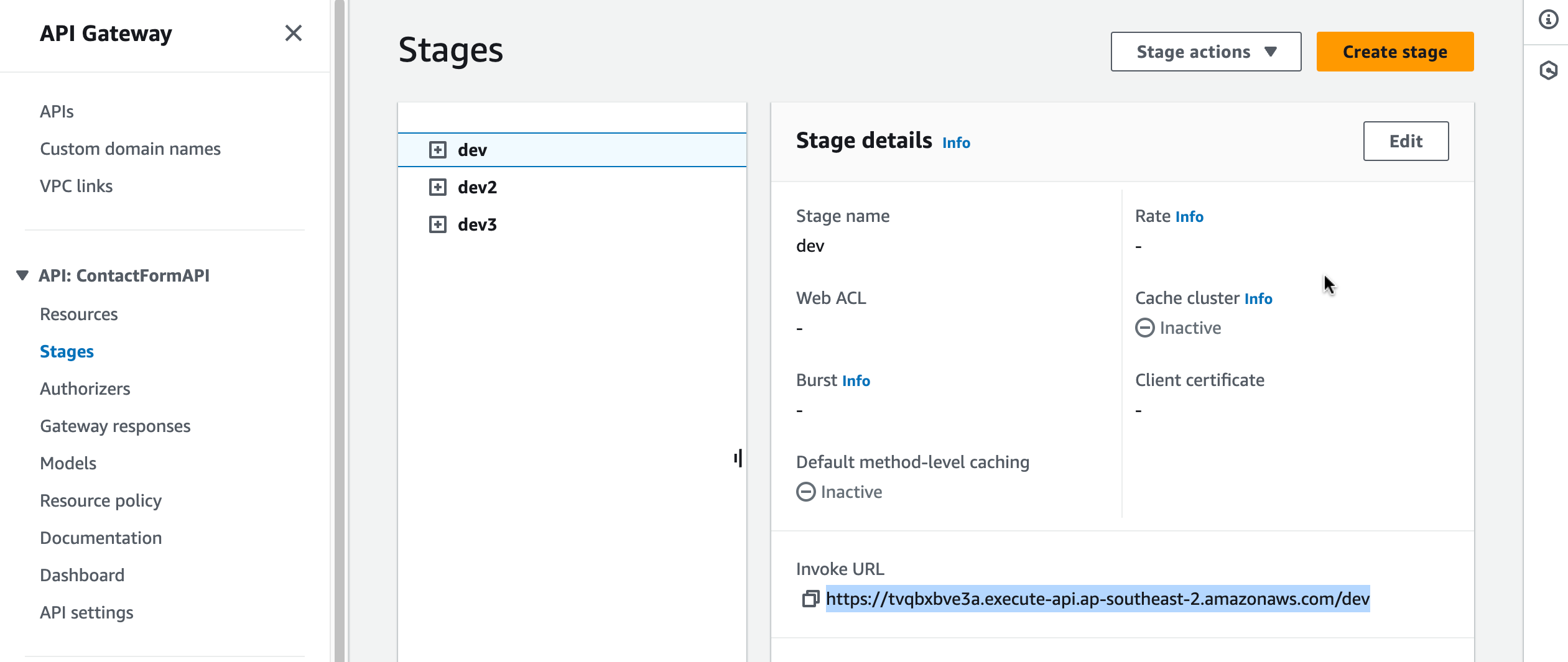Select the dev3 stage in list

(x=477, y=224)
